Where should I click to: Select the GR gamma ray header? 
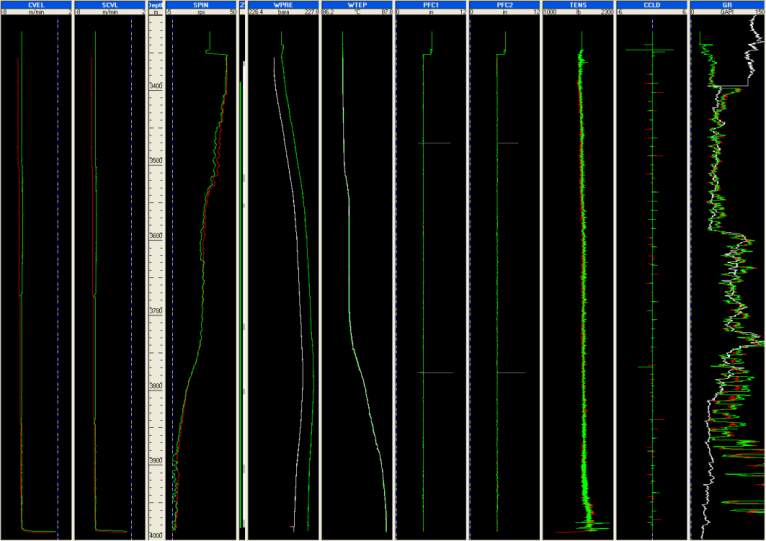tap(727, 5)
